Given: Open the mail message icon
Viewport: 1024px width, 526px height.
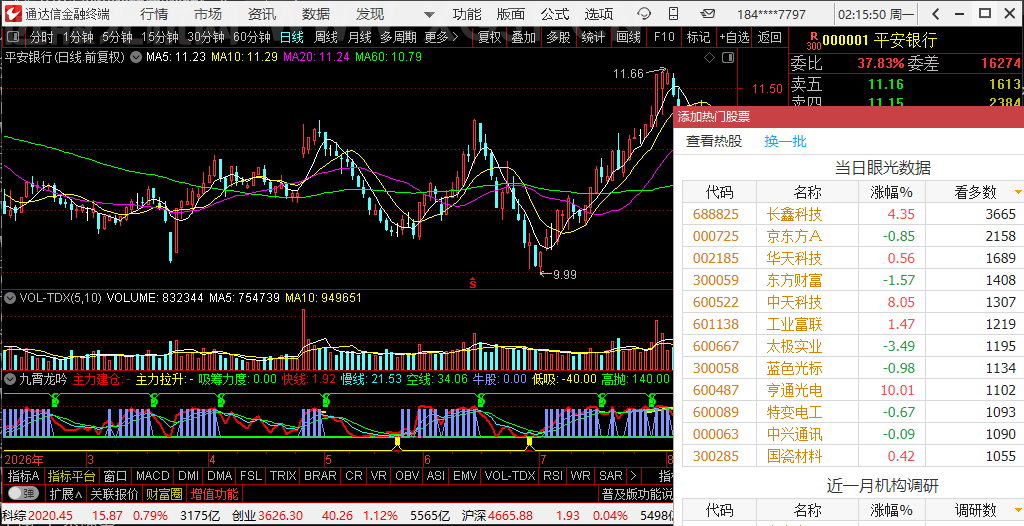Looking at the screenshot, I should pyautogui.click(x=707, y=13).
